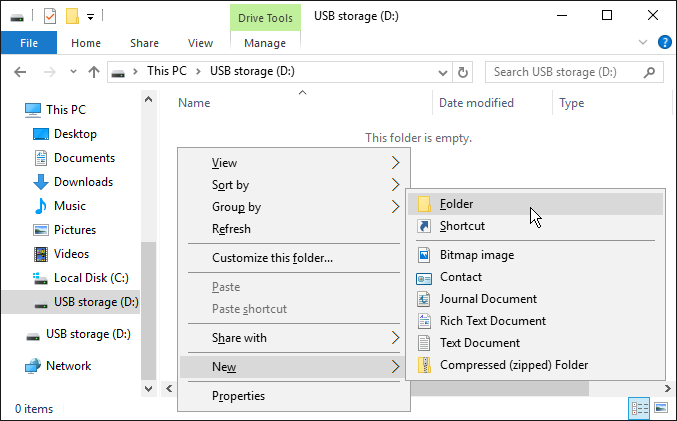This screenshot has height=421, width=677.
Task: Click the Search USB storage (D:) field
Action: 566,72
